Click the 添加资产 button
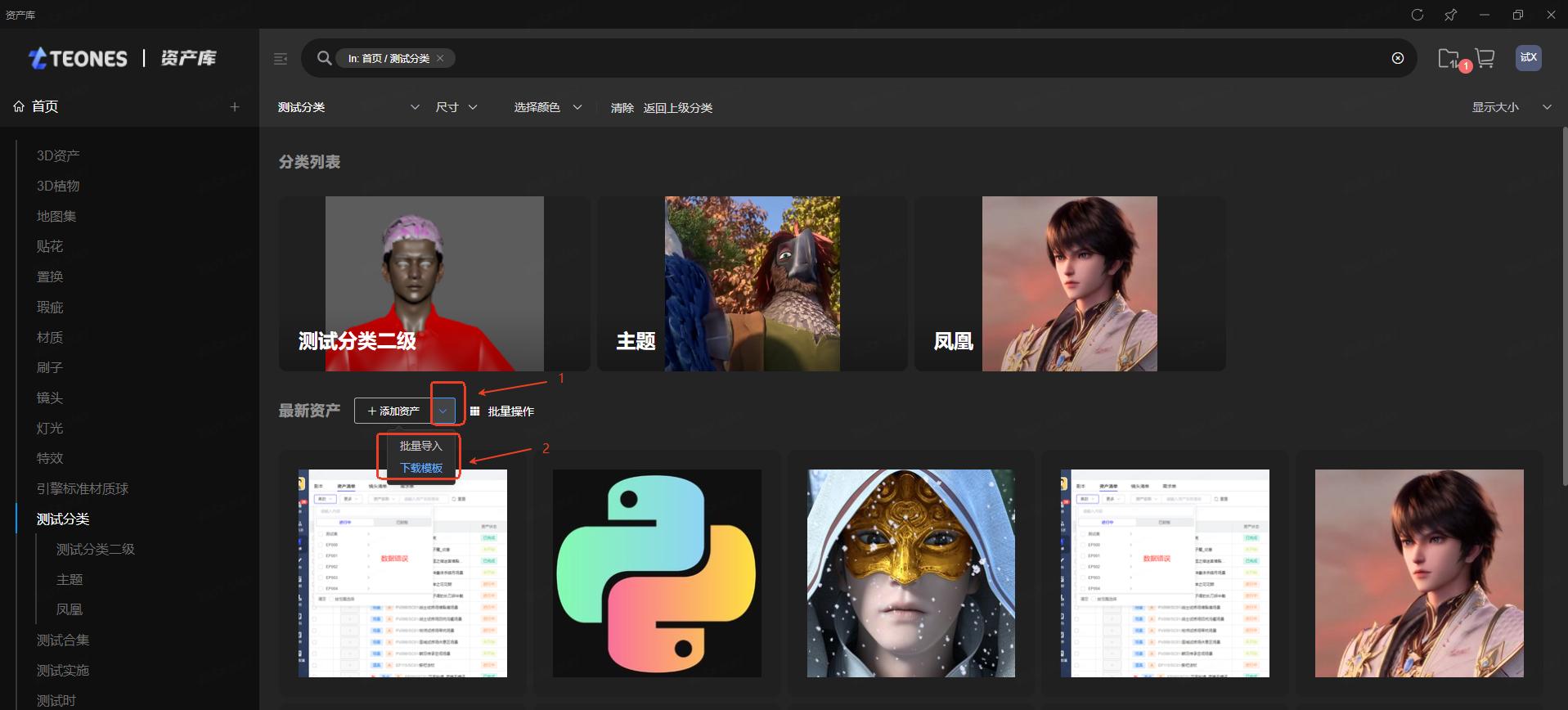This screenshot has width=1568, height=710. (393, 411)
